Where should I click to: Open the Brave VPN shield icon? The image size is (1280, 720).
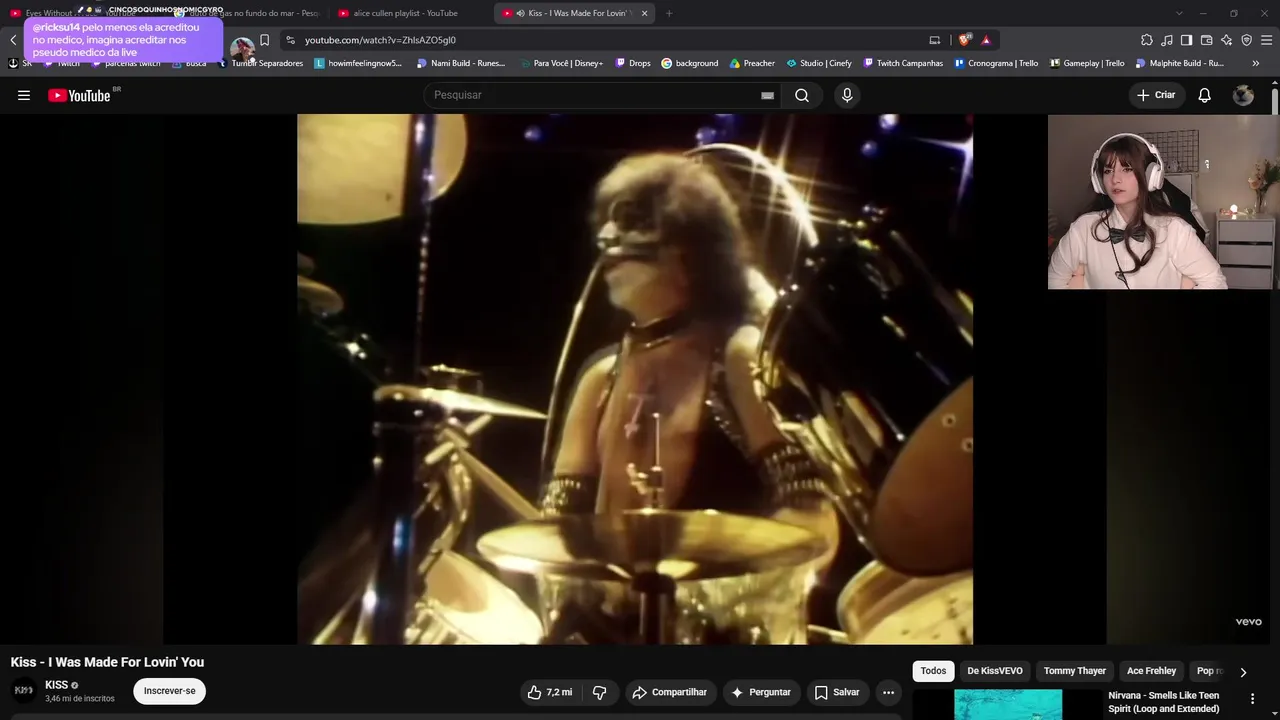pos(1247,40)
